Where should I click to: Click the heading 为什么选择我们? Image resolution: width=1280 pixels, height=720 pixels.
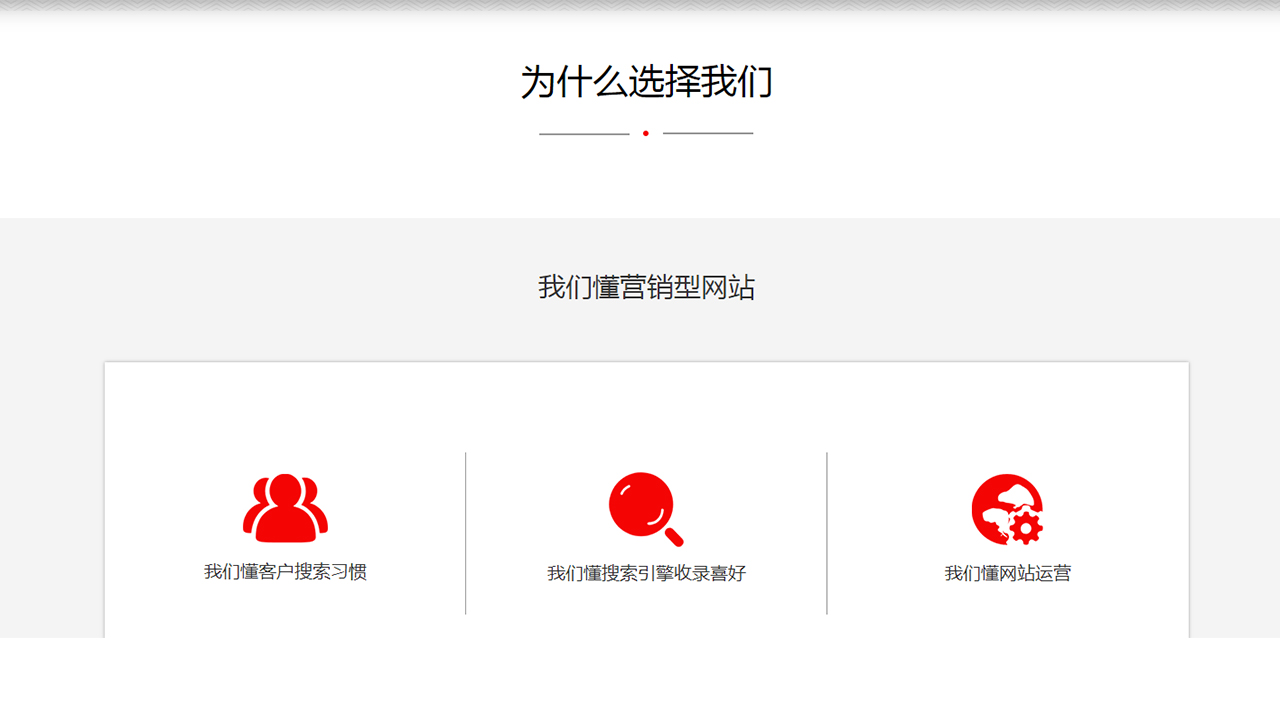point(646,81)
